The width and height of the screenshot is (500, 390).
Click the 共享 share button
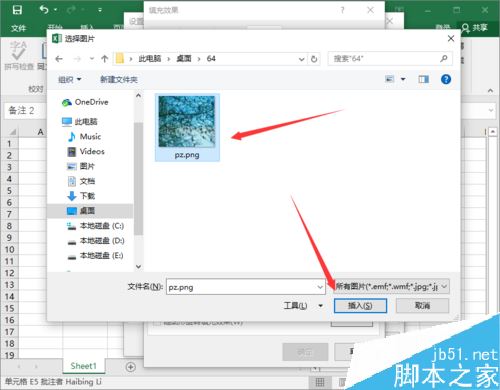[475, 28]
